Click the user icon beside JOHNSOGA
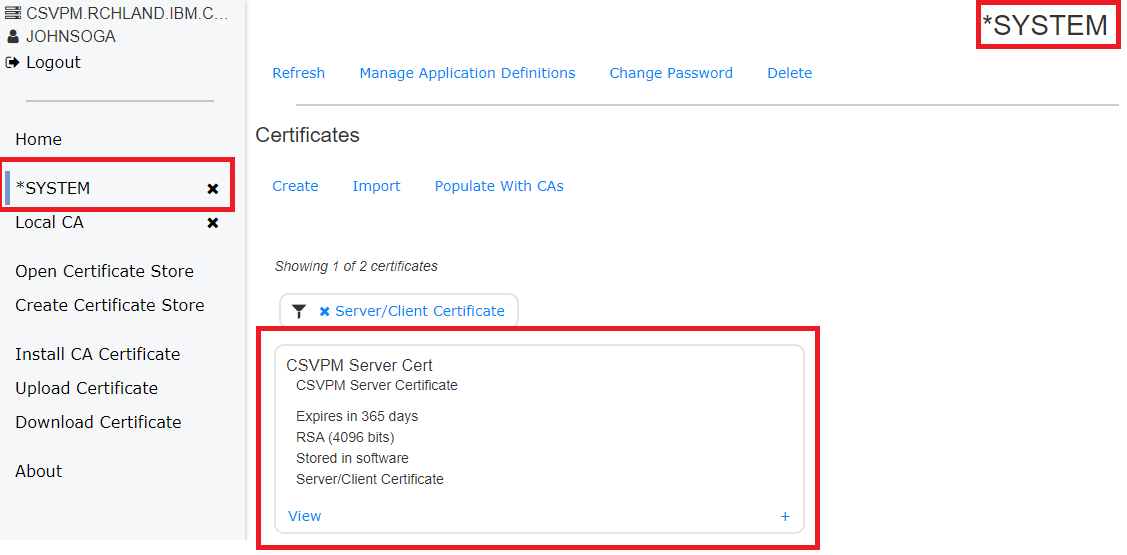The image size is (1127, 555). [12, 37]
